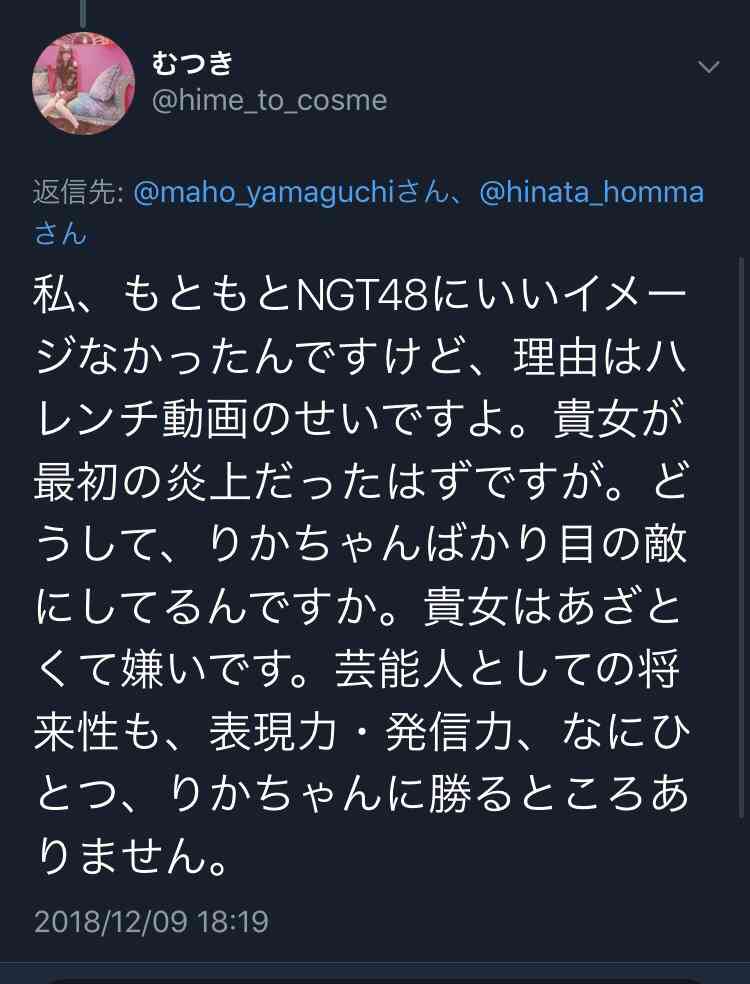Click the thread connector line above avatar
Screen dimensions: 750x984
pos(83,13)
